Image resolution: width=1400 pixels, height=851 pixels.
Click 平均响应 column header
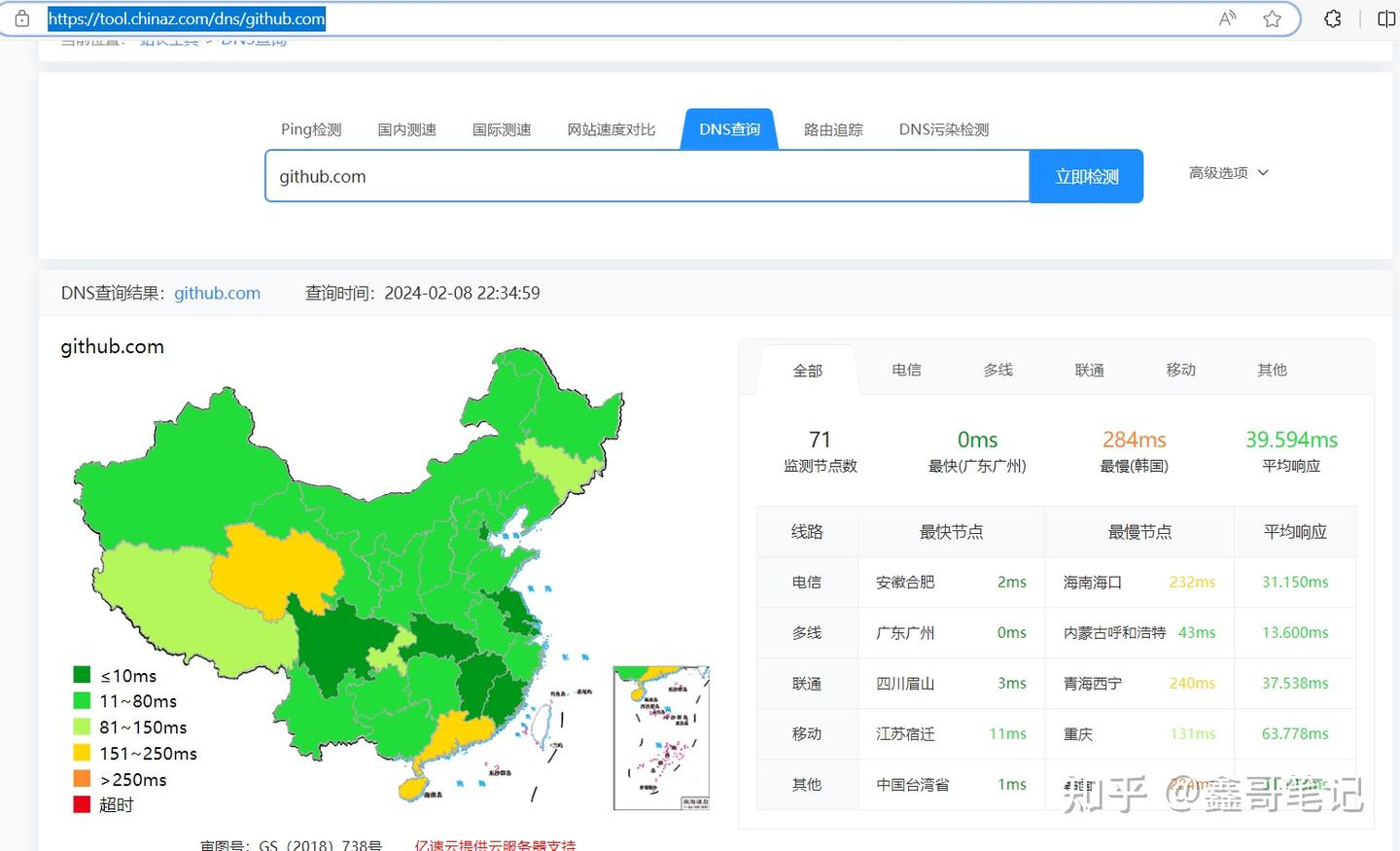click(x=1295, y=532)
